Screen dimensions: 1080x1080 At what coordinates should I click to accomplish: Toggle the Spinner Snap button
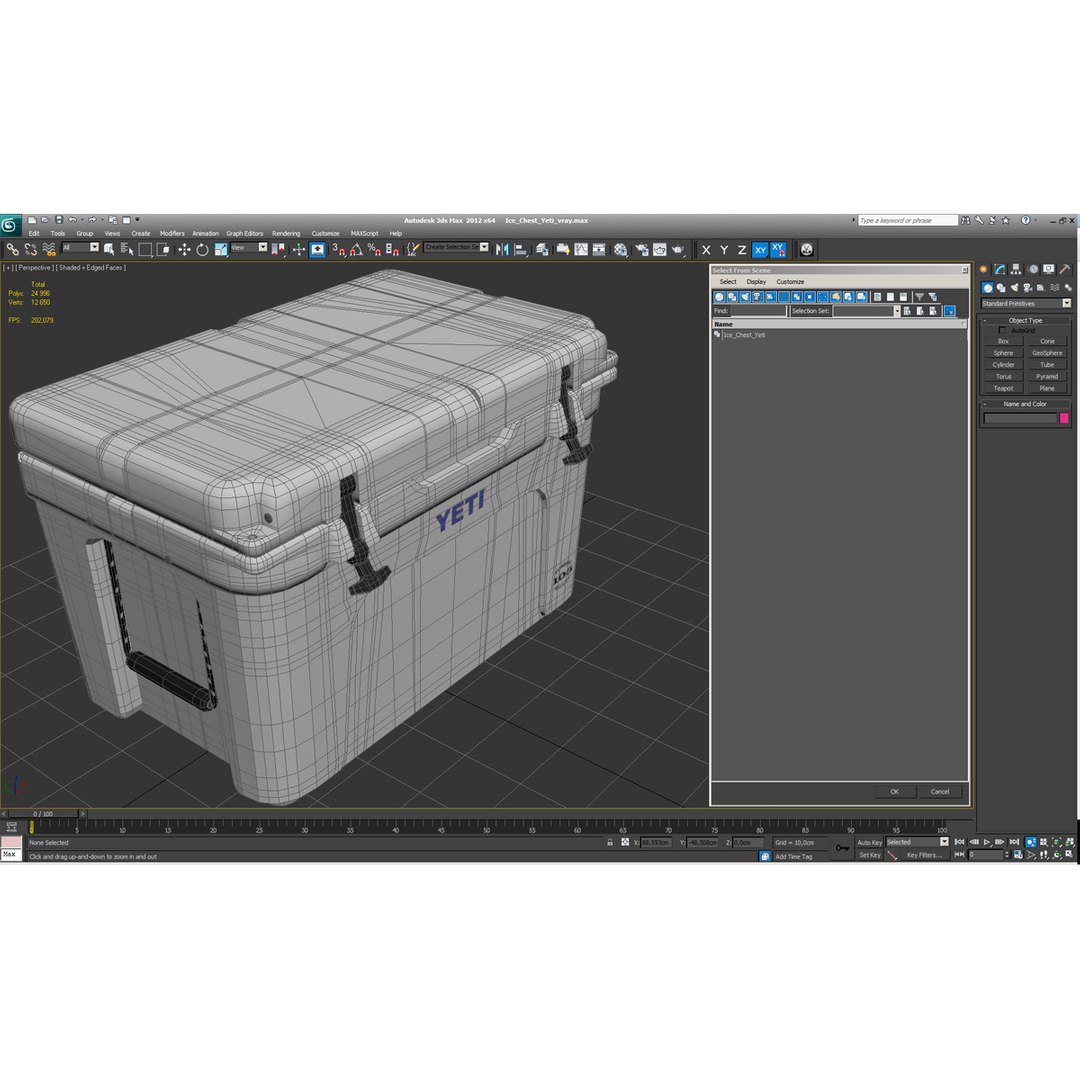tap(392, 249)
